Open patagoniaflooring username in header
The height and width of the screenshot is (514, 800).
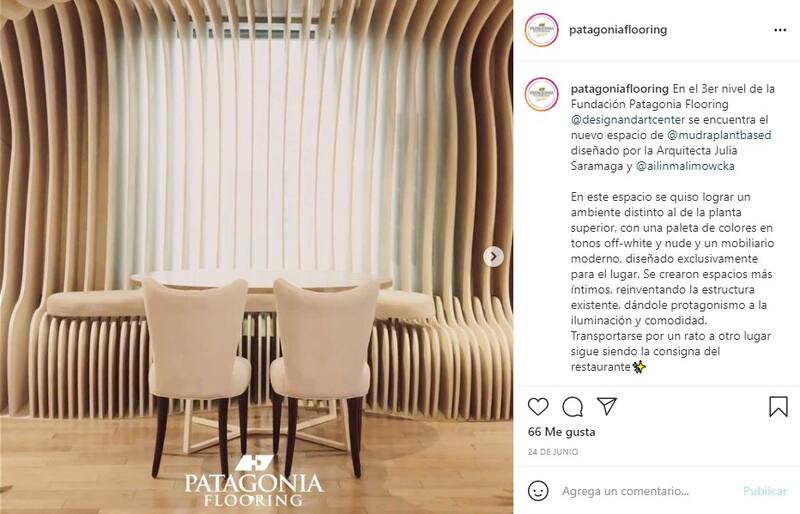click(x=618, y=30)
